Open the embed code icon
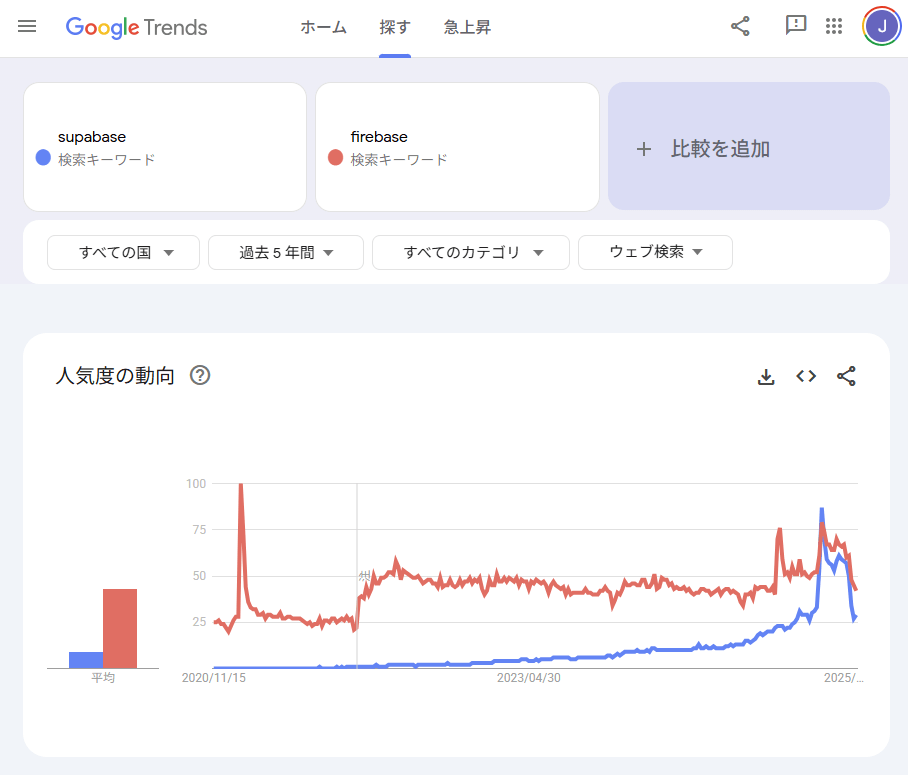This screenshot has height=775, width=908. coord(806,376)
